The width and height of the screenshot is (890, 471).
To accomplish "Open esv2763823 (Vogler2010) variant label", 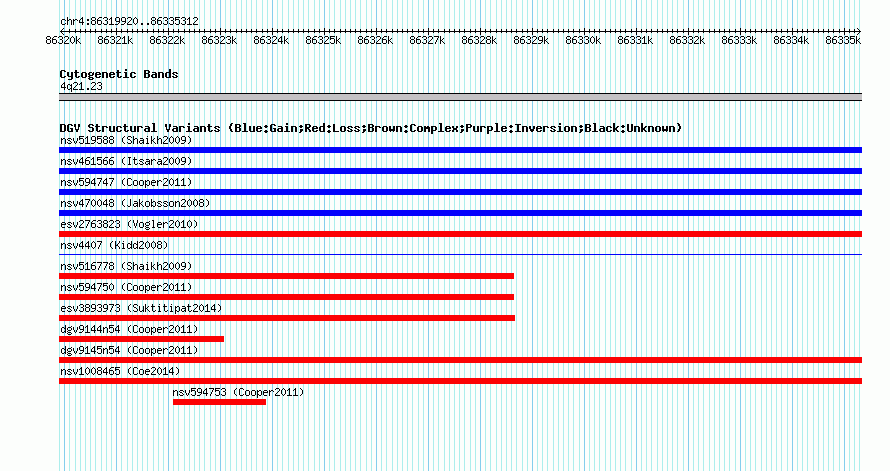I will click(x=129, y=224).
